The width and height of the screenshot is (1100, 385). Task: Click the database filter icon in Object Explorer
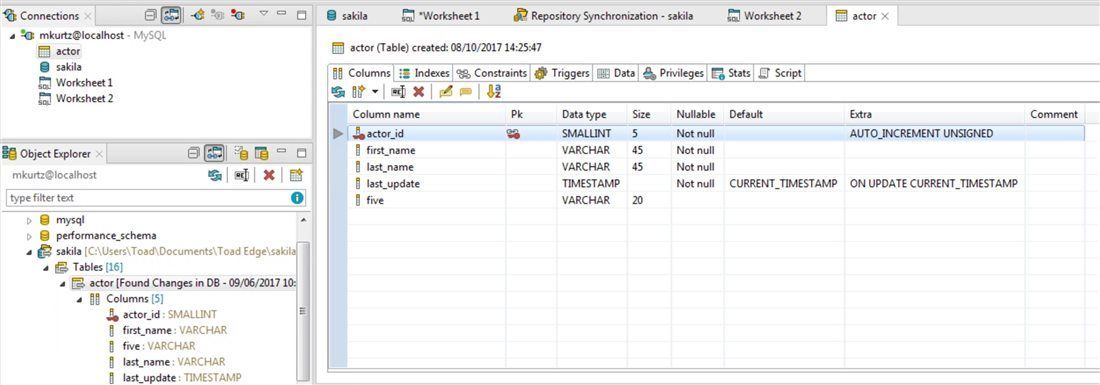tap(241, 154)
